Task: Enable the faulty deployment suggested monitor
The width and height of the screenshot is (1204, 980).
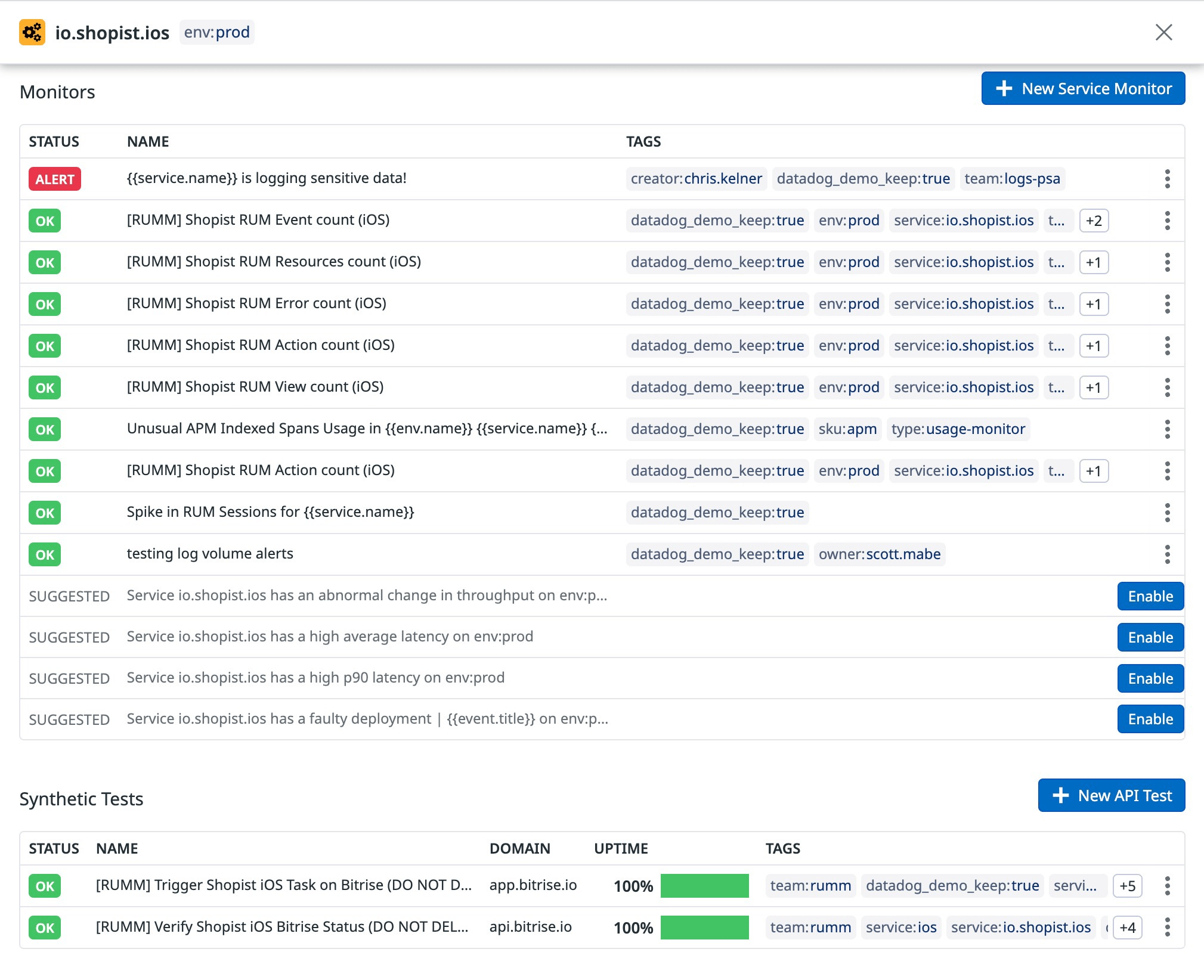Action: pyautogui.click(x=1150, y=718)
